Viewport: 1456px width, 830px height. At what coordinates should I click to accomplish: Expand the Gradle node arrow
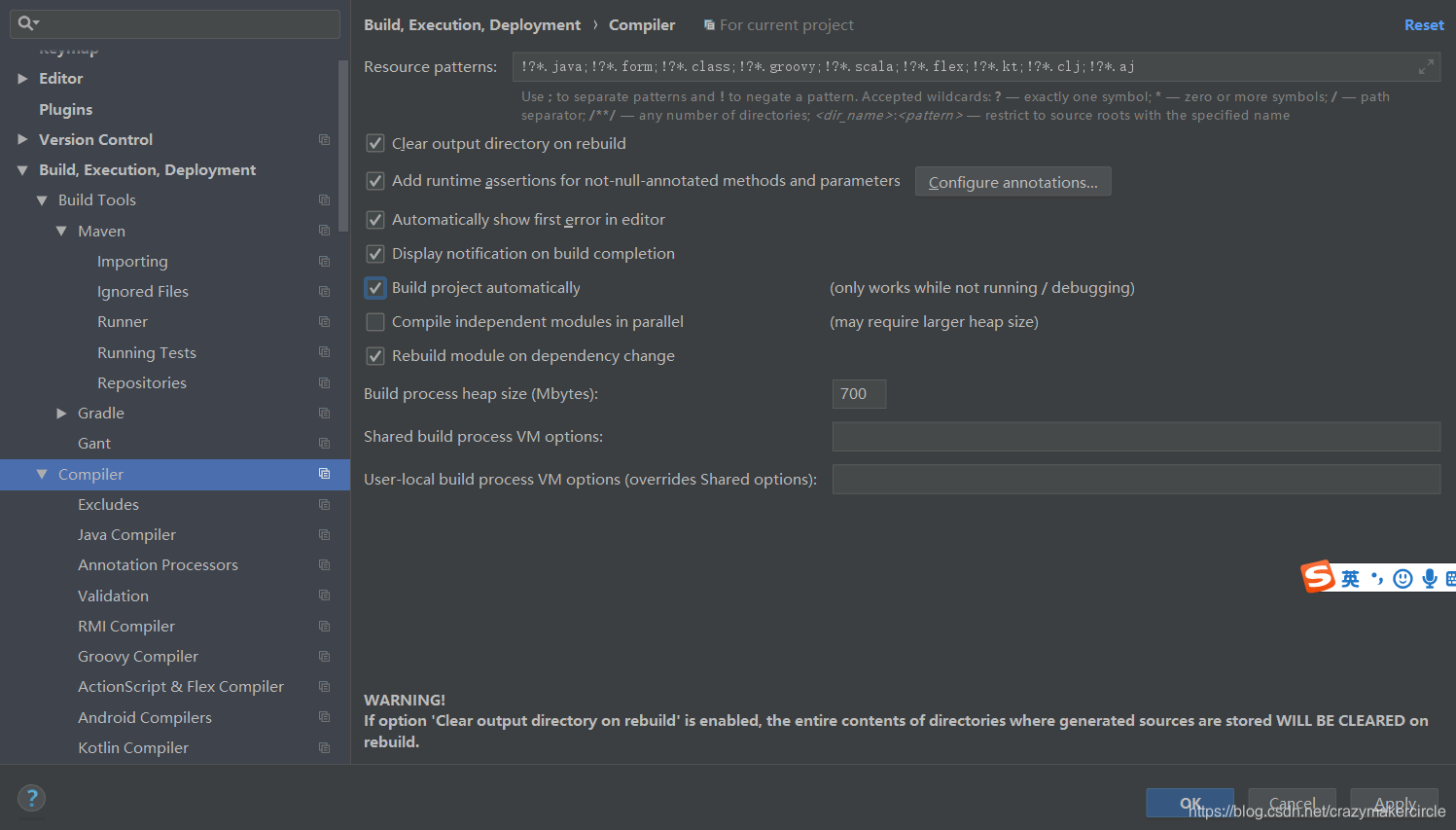click(61, 414)
